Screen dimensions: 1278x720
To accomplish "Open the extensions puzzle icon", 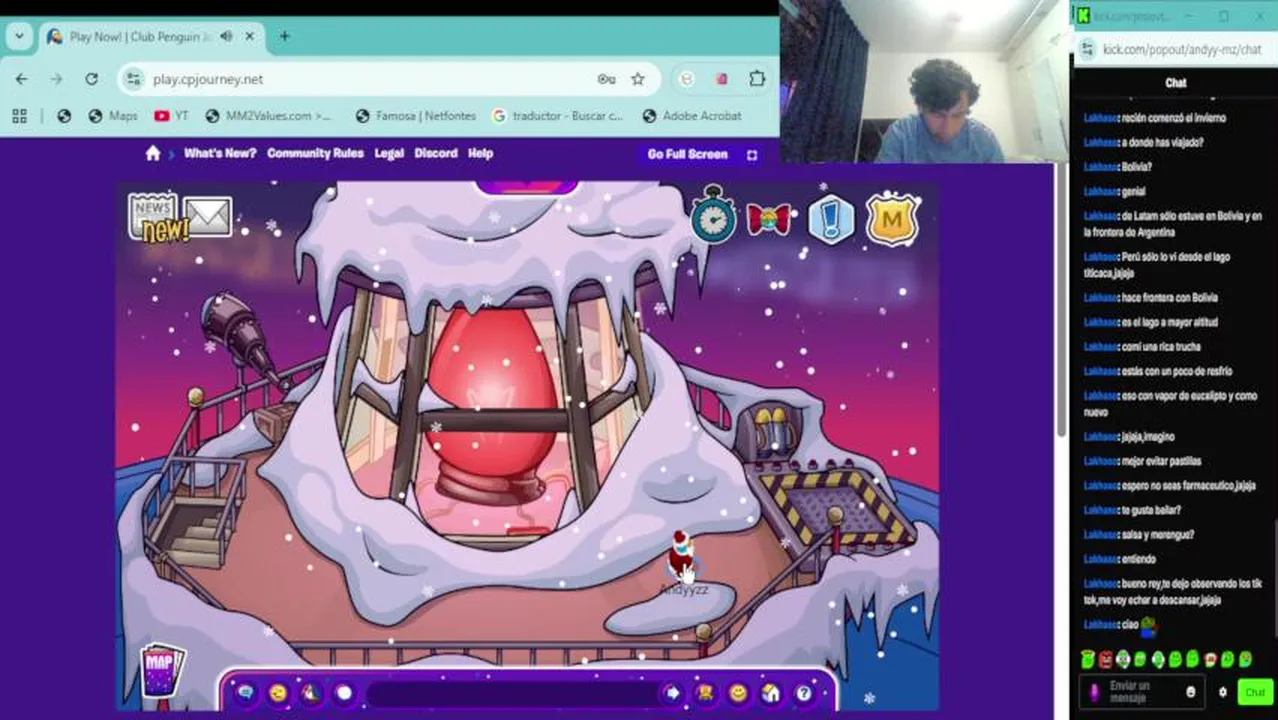I will click(757, 79).
